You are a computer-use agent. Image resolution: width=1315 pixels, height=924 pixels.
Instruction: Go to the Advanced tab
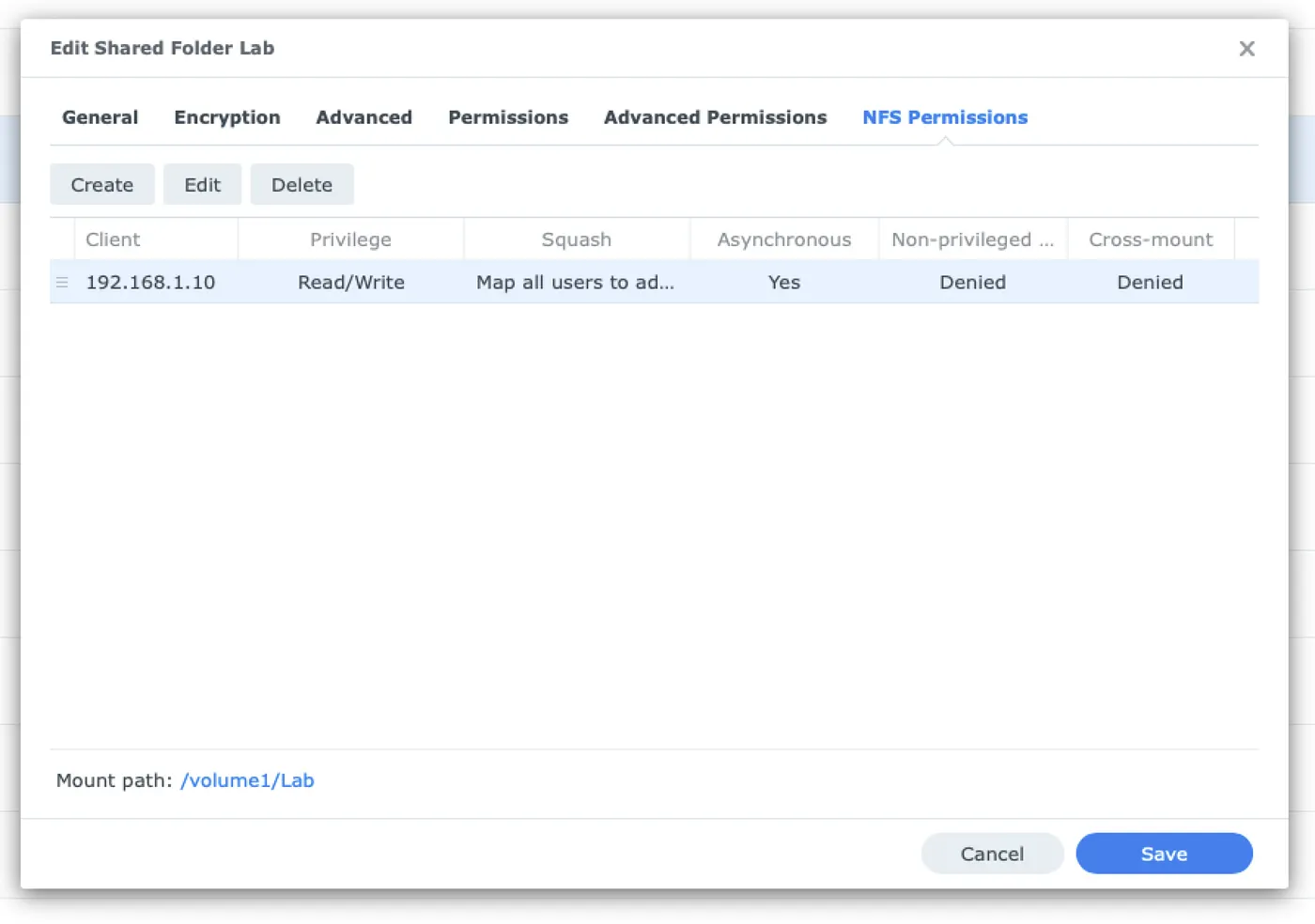(364, 117)
